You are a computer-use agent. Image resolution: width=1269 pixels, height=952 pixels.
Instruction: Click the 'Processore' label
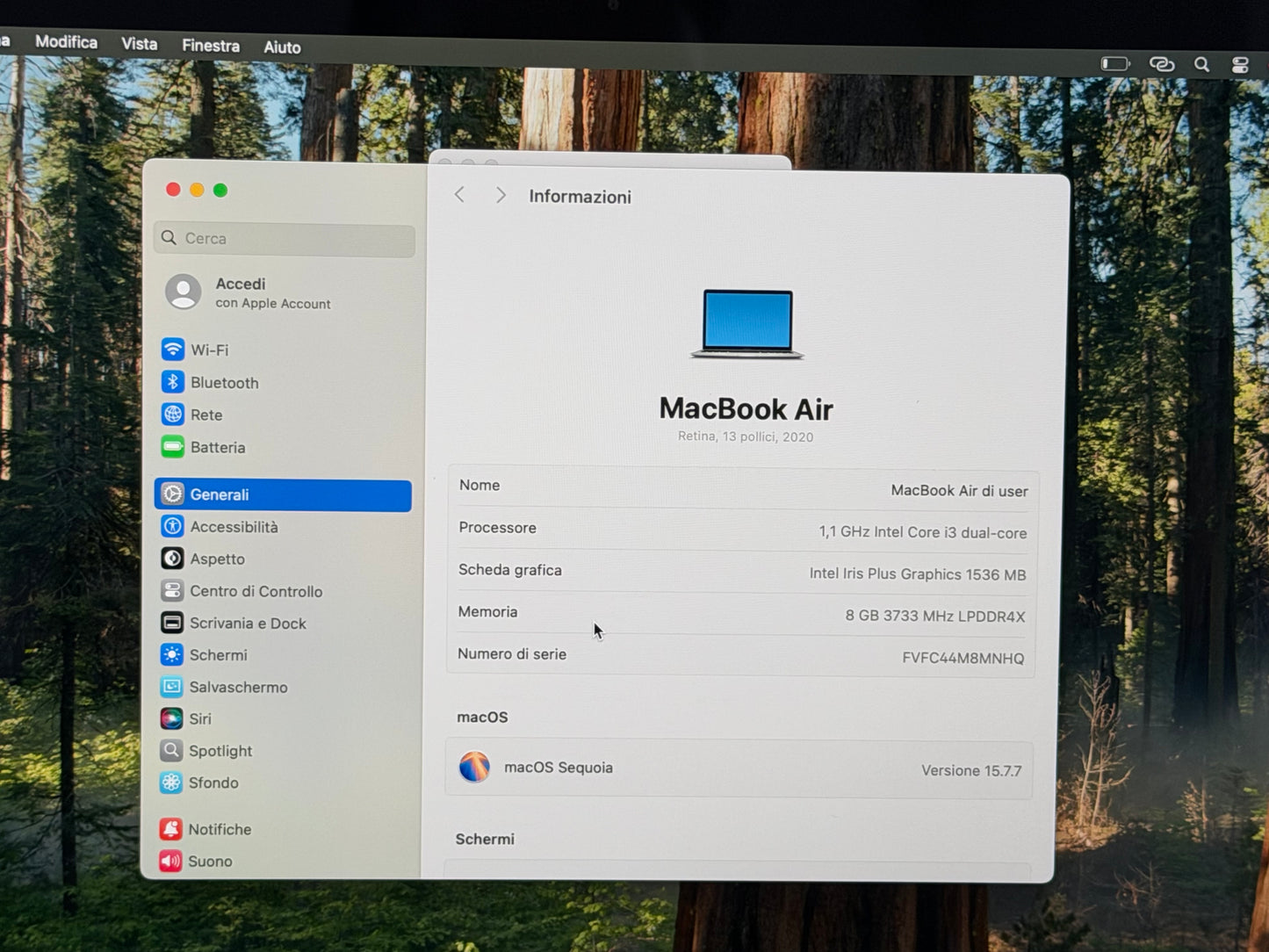tap(497, 527)
